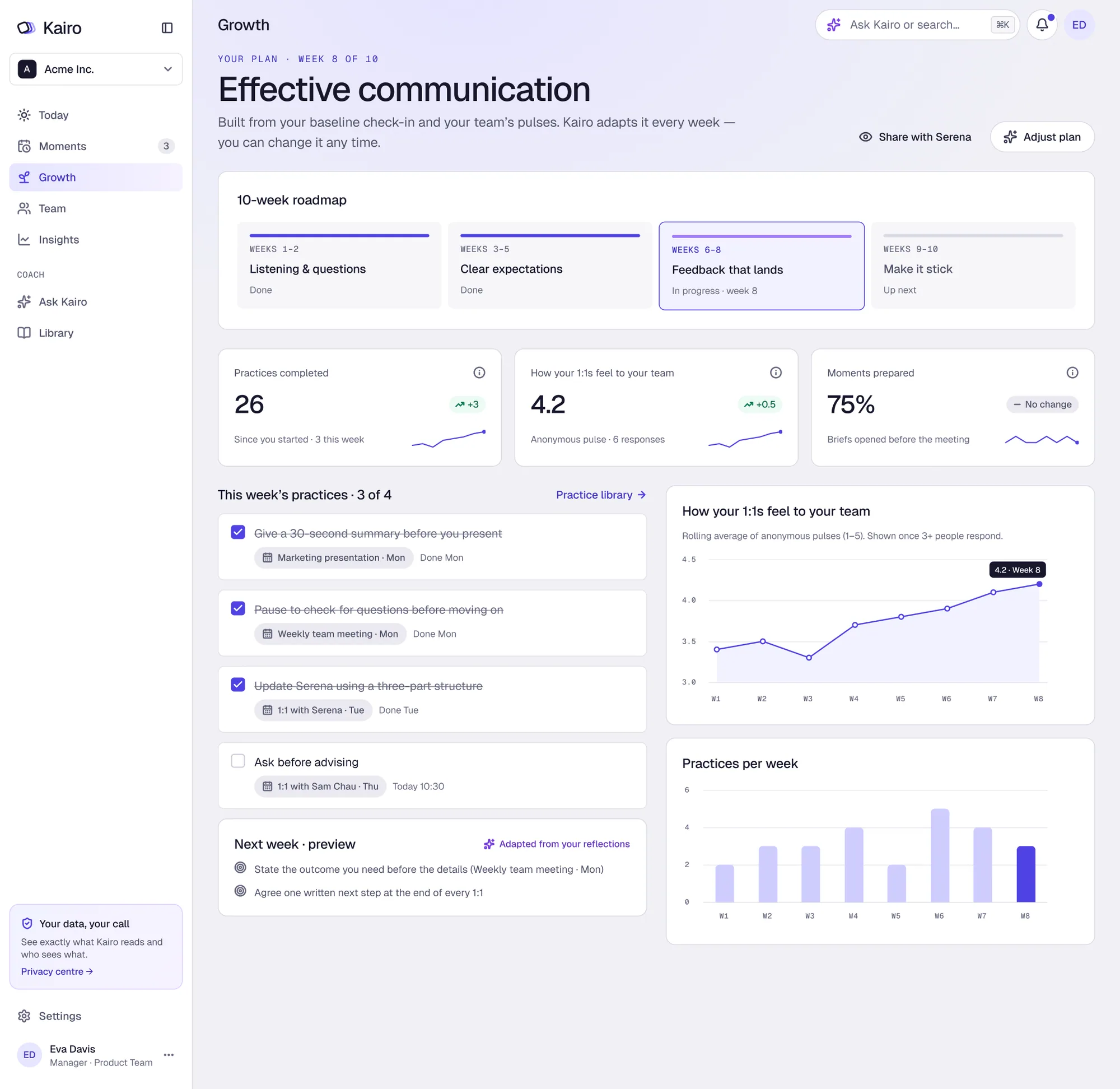Open the 1:1 with Sam Chau · Thu chip
The height and width of the screenshot is (1089, 1120).
[x=320, y=787]
